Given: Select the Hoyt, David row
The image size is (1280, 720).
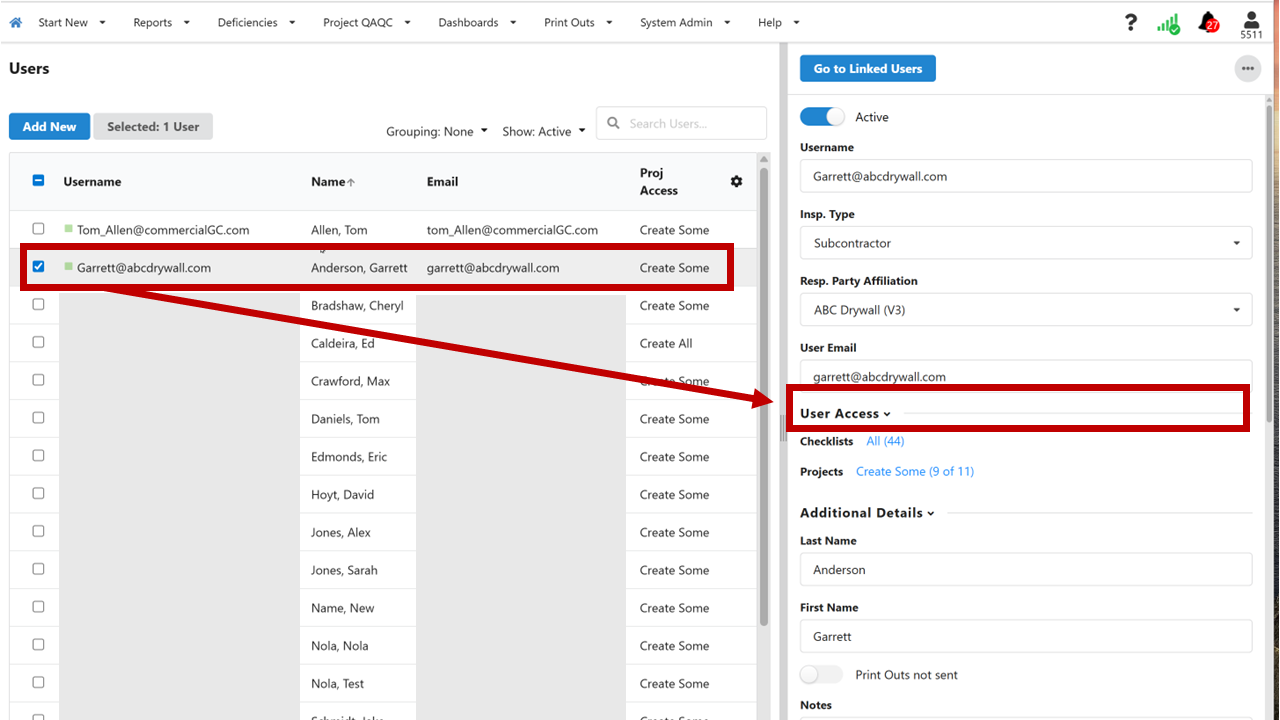Looking at the screenshot, I should [x=383, y=495].
